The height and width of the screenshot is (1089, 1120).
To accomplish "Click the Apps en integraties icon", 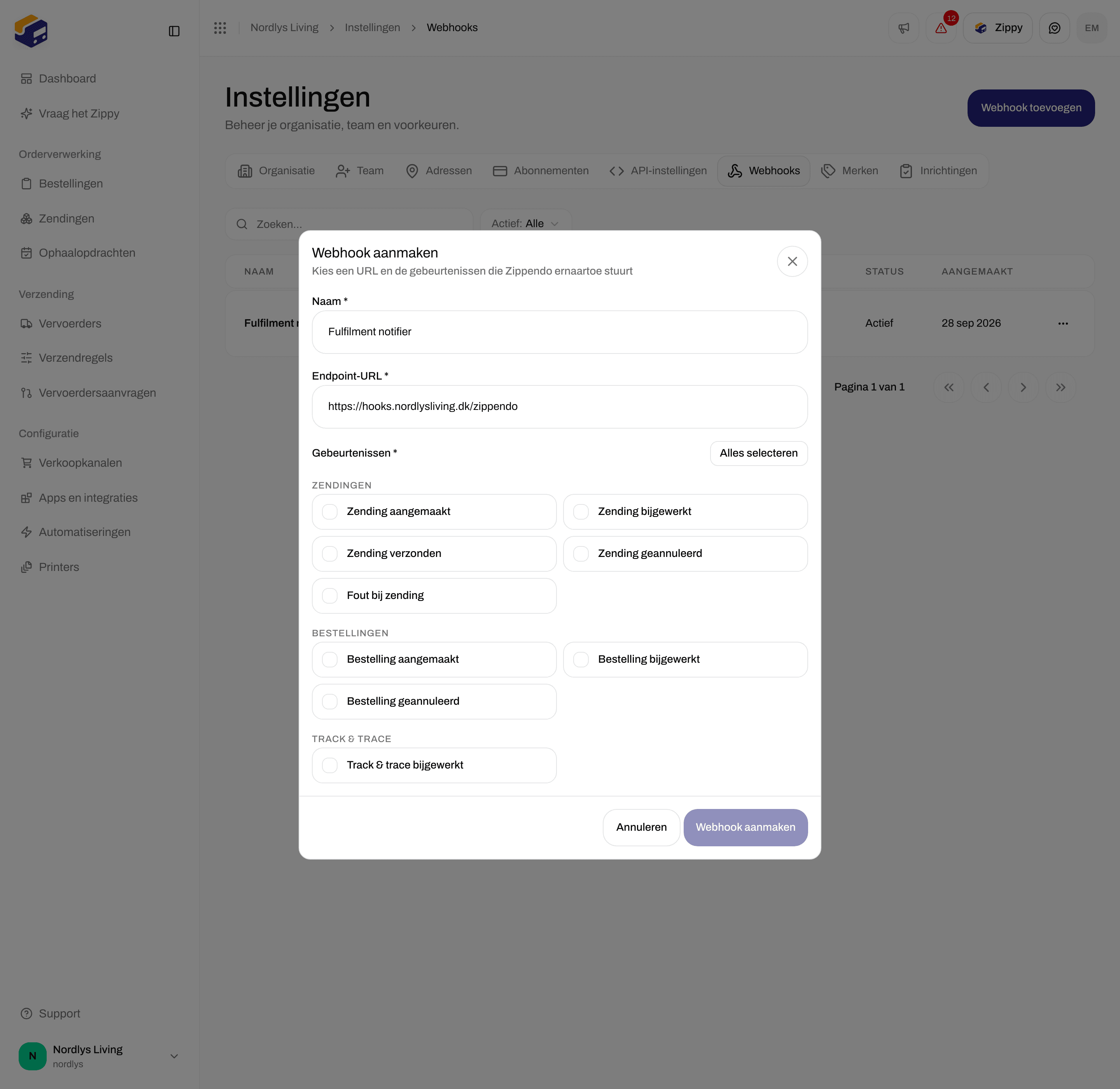I will (26, 498).
